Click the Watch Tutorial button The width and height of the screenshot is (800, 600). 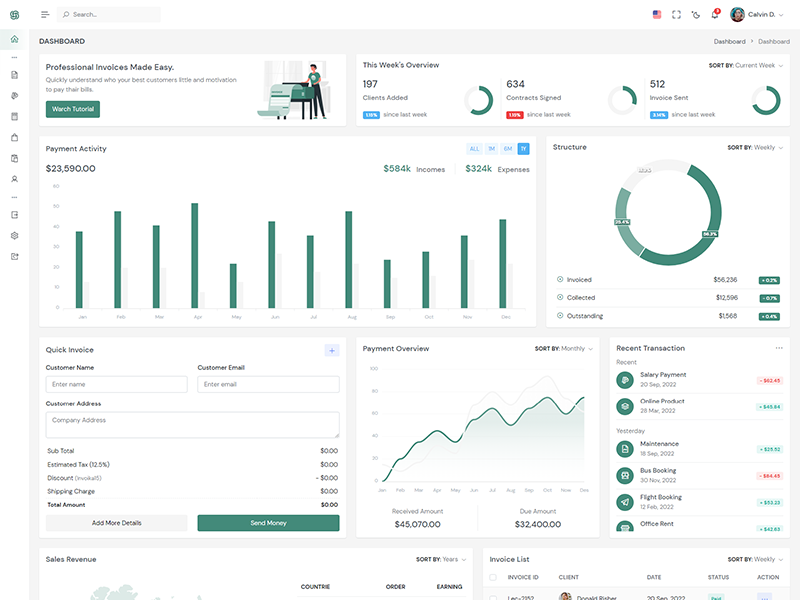point(73,109)
